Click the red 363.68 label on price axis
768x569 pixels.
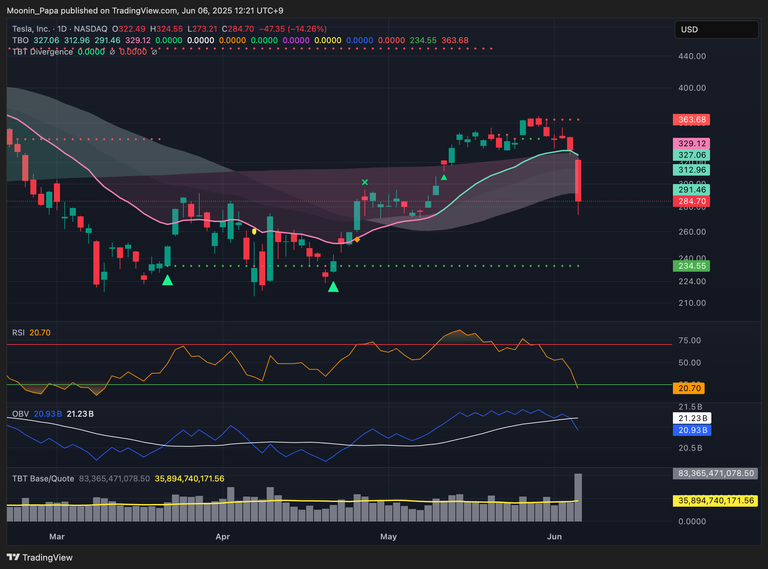pyautogui.click(x=692, y=119)
